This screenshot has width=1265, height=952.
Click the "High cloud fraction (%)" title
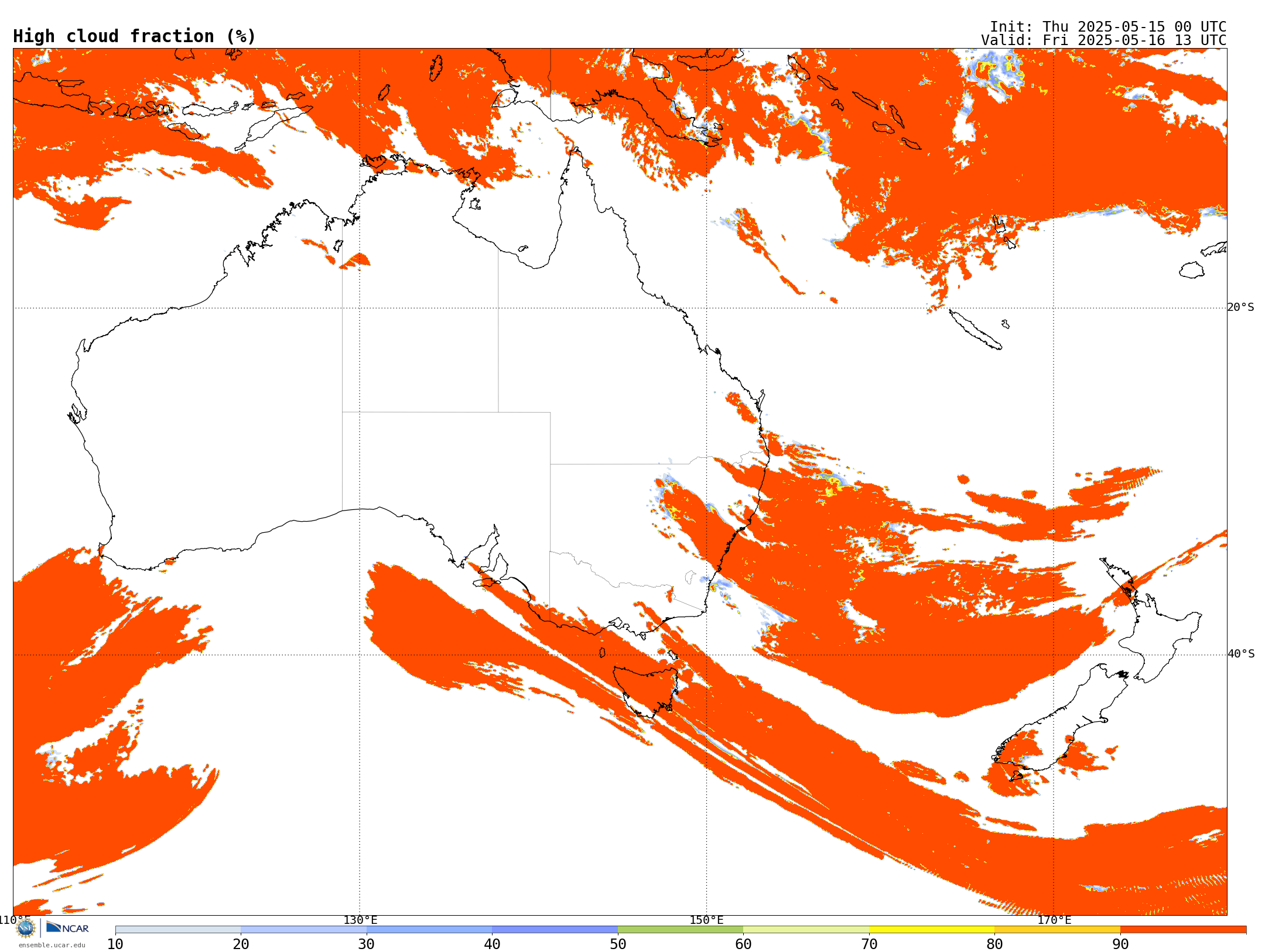tap(135, 36)
